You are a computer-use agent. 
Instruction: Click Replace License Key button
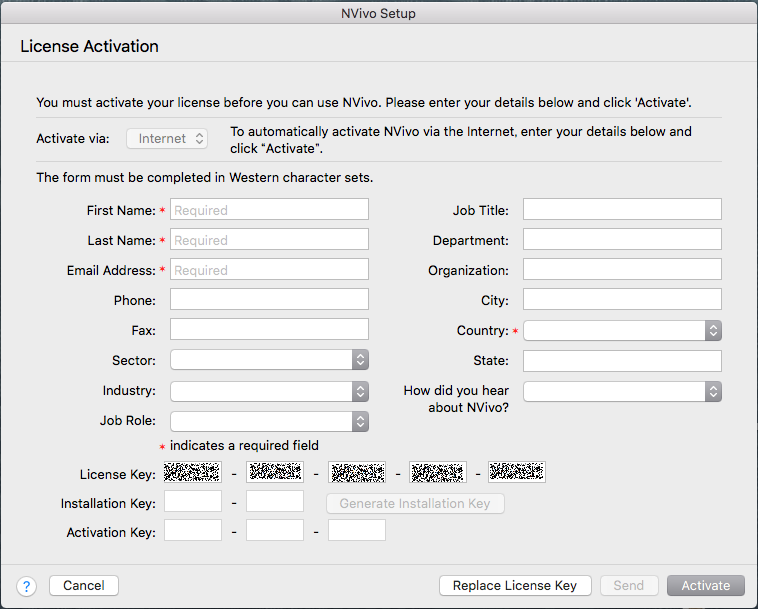515,585
